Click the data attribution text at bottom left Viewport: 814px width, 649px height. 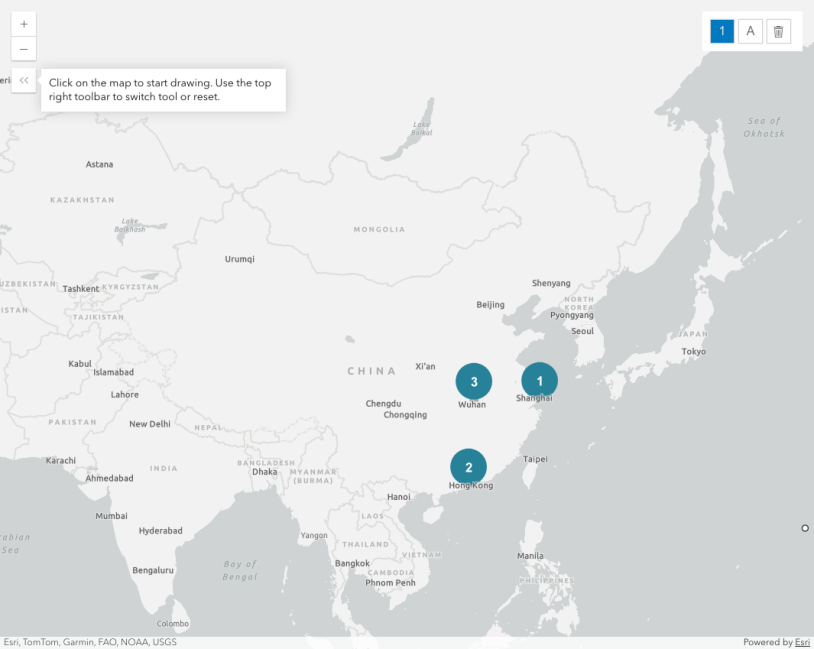pos(90,642)
